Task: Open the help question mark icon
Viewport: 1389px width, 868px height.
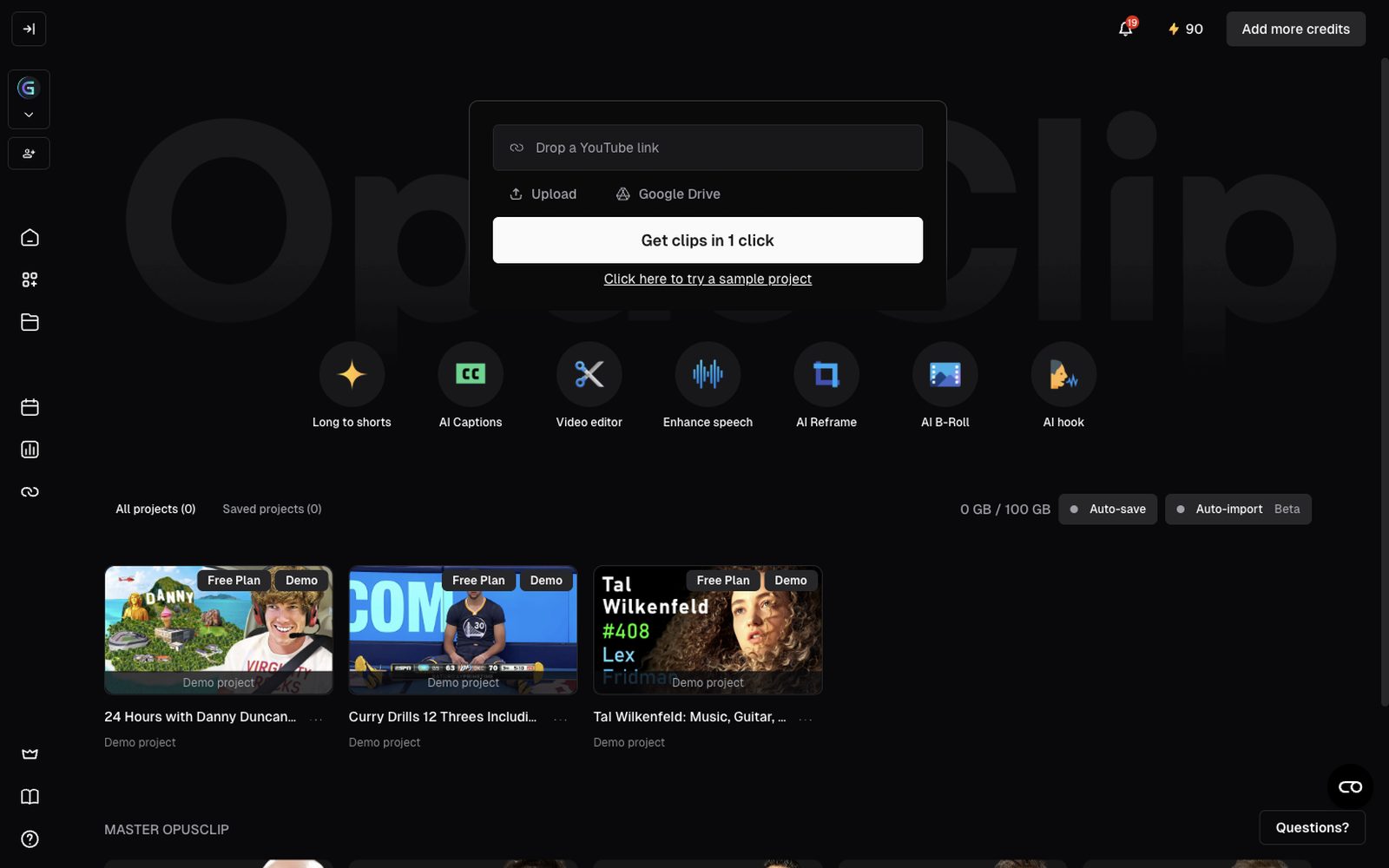Action: coord(30,839)
